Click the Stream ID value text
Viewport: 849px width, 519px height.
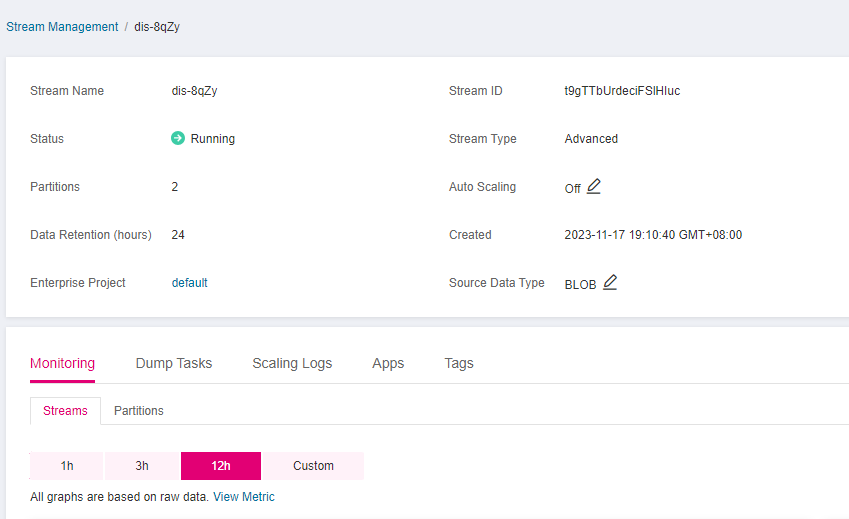[x=622, y=90]
